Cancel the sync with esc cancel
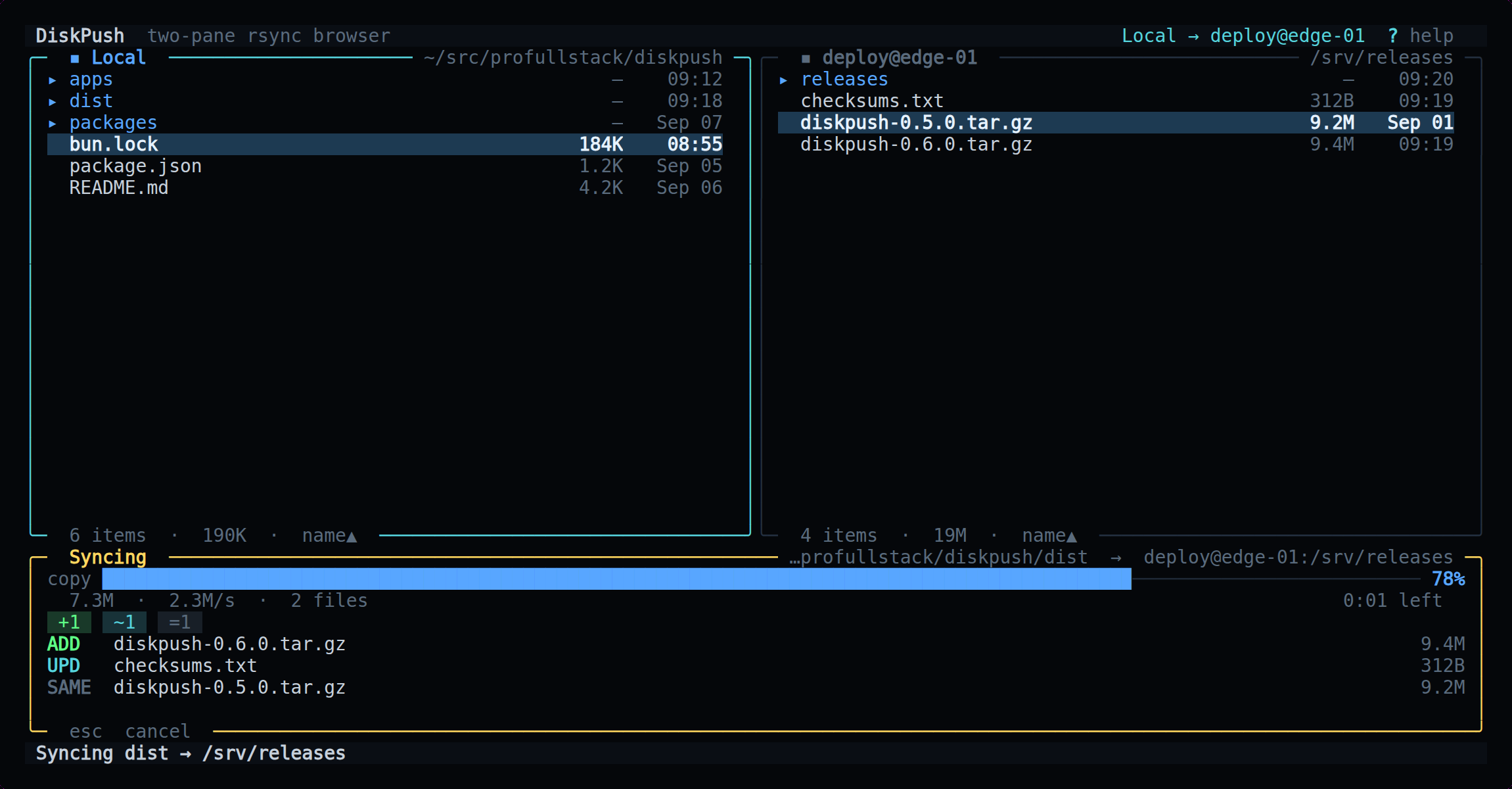 tap(130, 731)
